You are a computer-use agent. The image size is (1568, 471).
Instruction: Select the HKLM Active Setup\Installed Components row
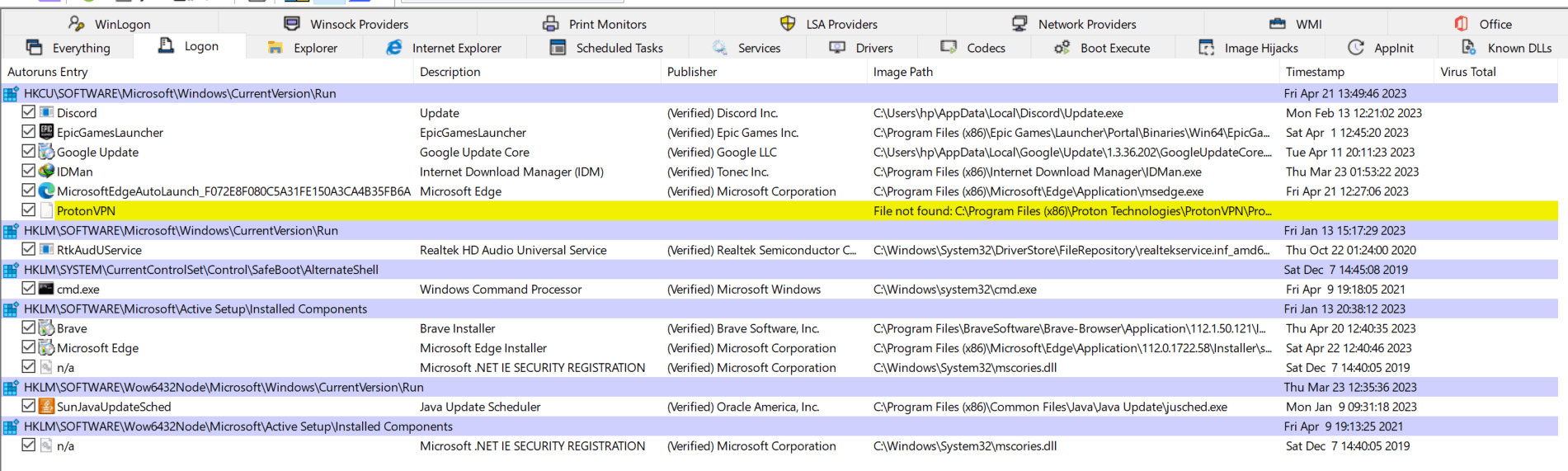[x=779, y=309]
